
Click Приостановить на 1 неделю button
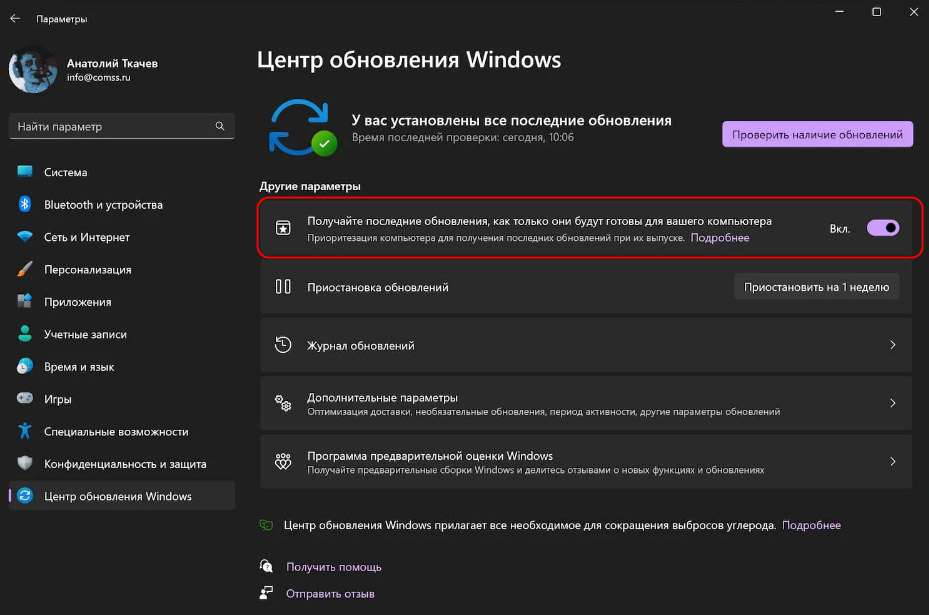[x=816, y=287]
